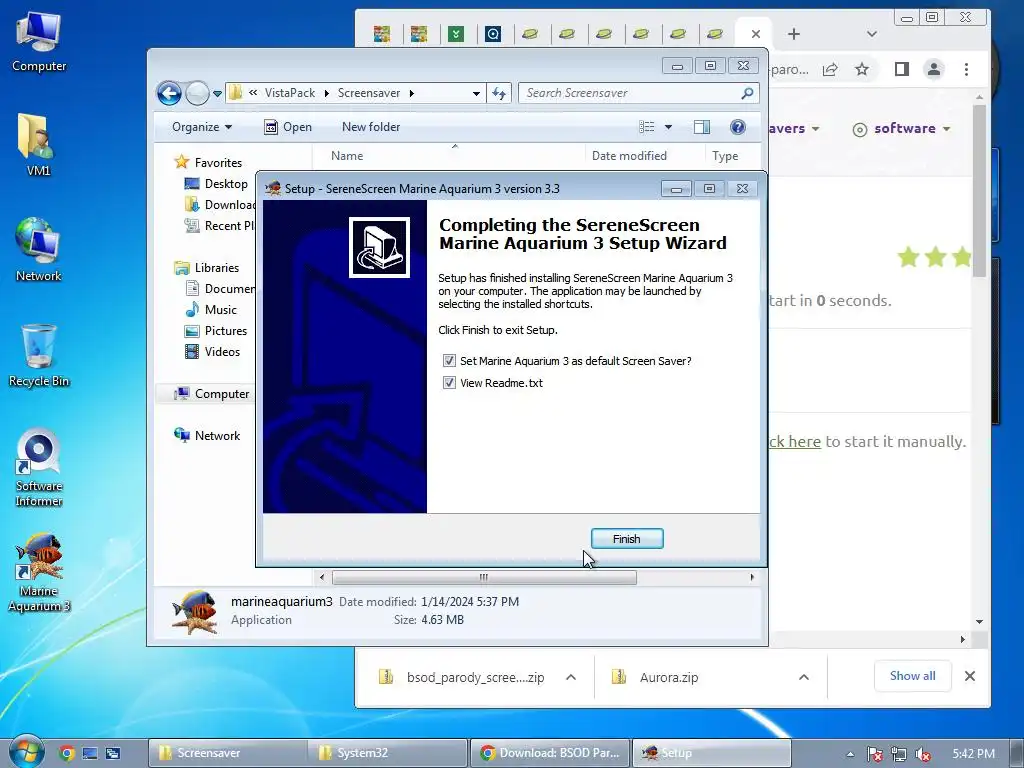Click marineaquarium3 icon in details pane
Screen dimensions: 1024x768
(x=194, y=612)
